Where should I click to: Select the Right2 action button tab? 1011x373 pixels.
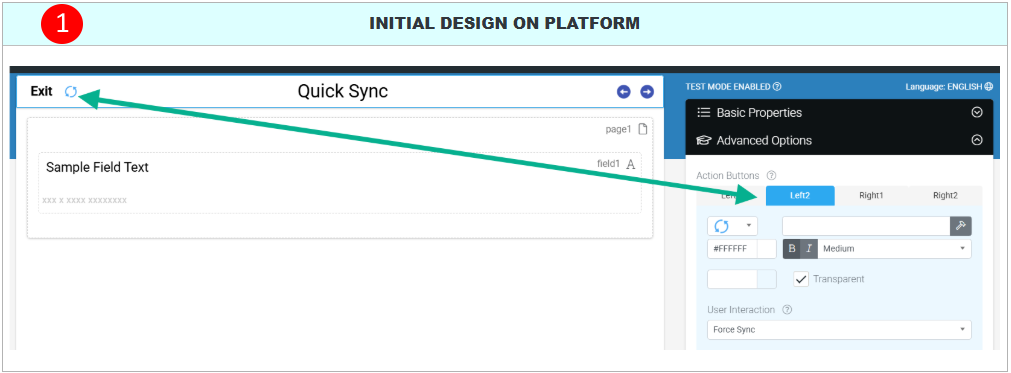click(945, 196)
